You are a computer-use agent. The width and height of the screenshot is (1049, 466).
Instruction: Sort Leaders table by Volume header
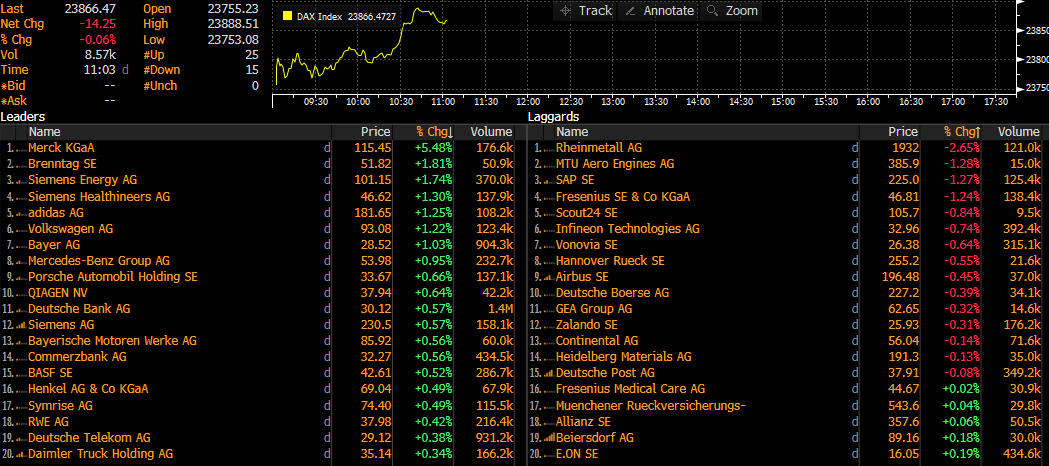[x=491, y=132]
